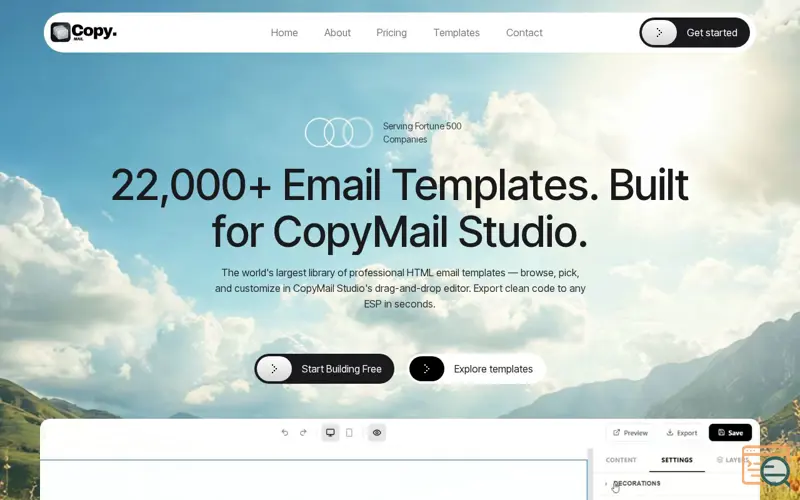Click the editor panel vertical scrollbar
The image size is (800, 500).
(x=590, y=474)
